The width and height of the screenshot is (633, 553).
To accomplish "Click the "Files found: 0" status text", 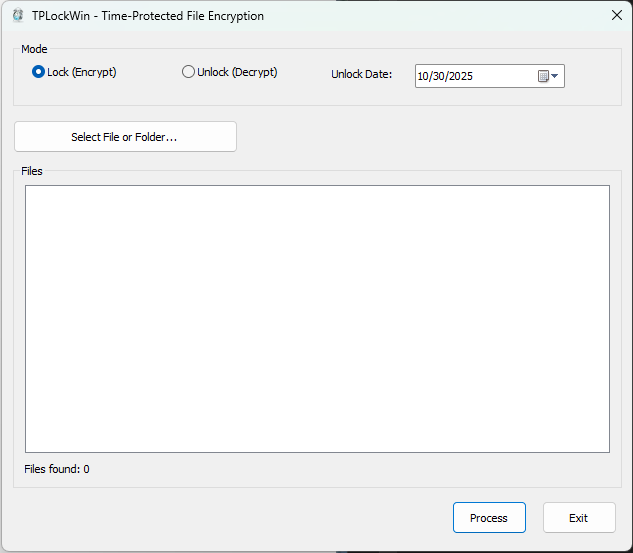I will point(57,469).
